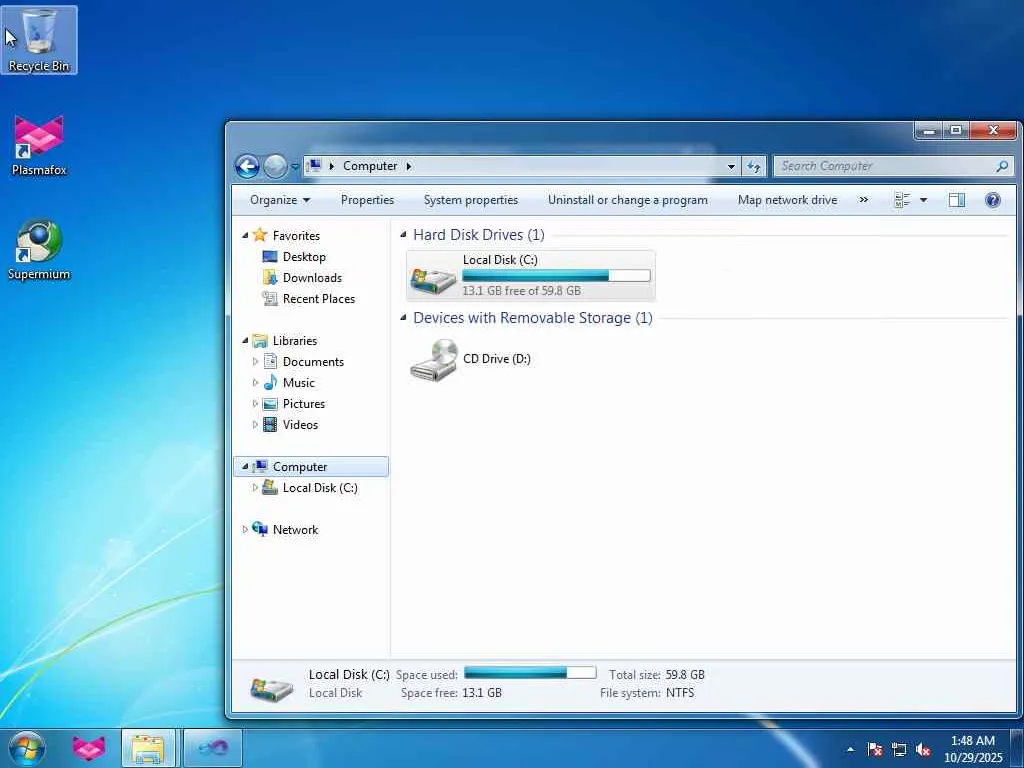1024x768 pixels.
Task: Collapse the Libraries tree group
Action: [x=246, y=341]
